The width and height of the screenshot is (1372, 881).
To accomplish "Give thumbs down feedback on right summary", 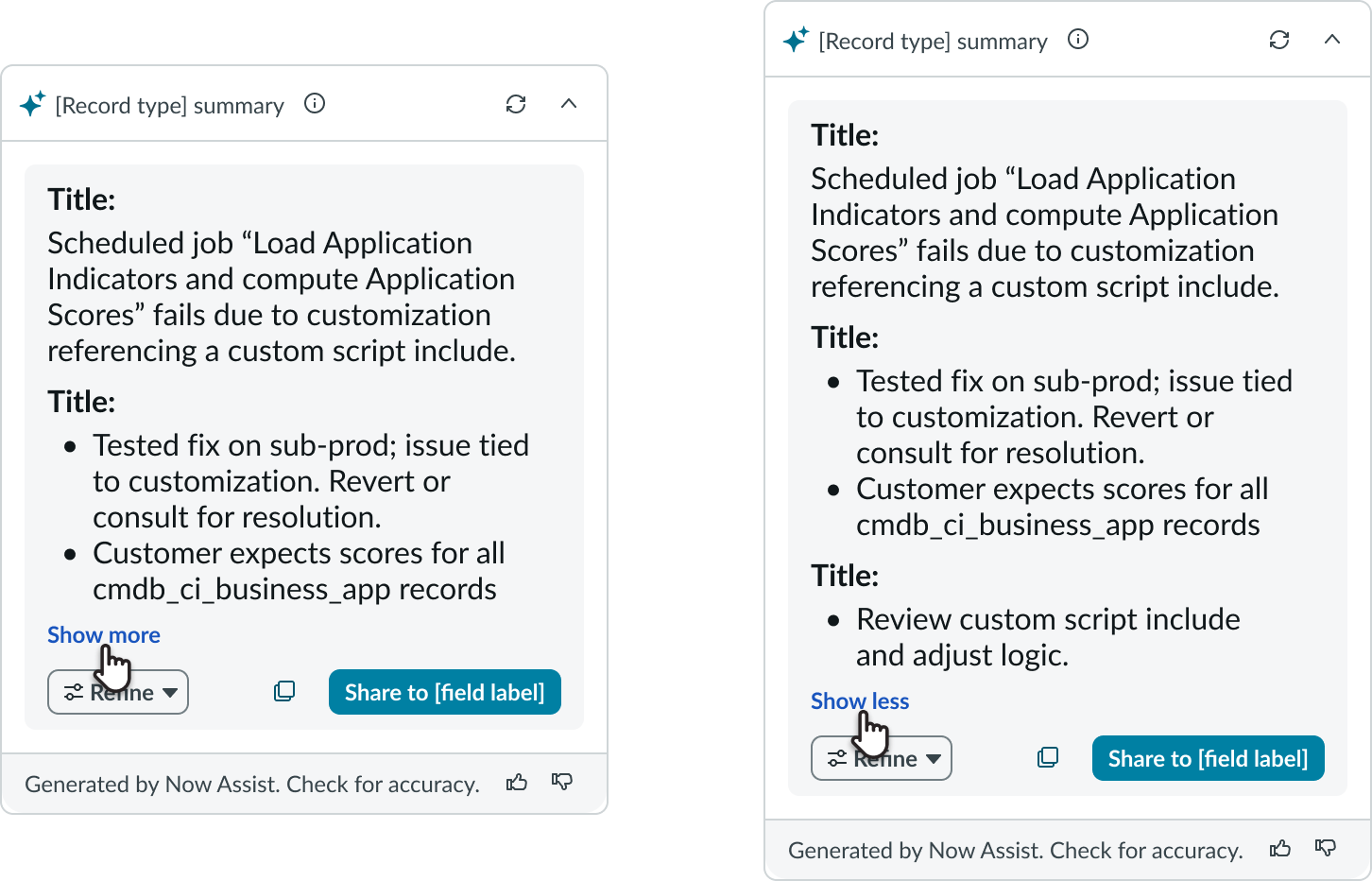I will 1326,849.
